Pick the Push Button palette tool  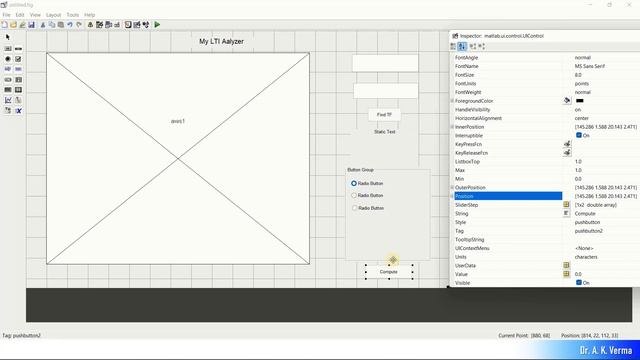8,49
